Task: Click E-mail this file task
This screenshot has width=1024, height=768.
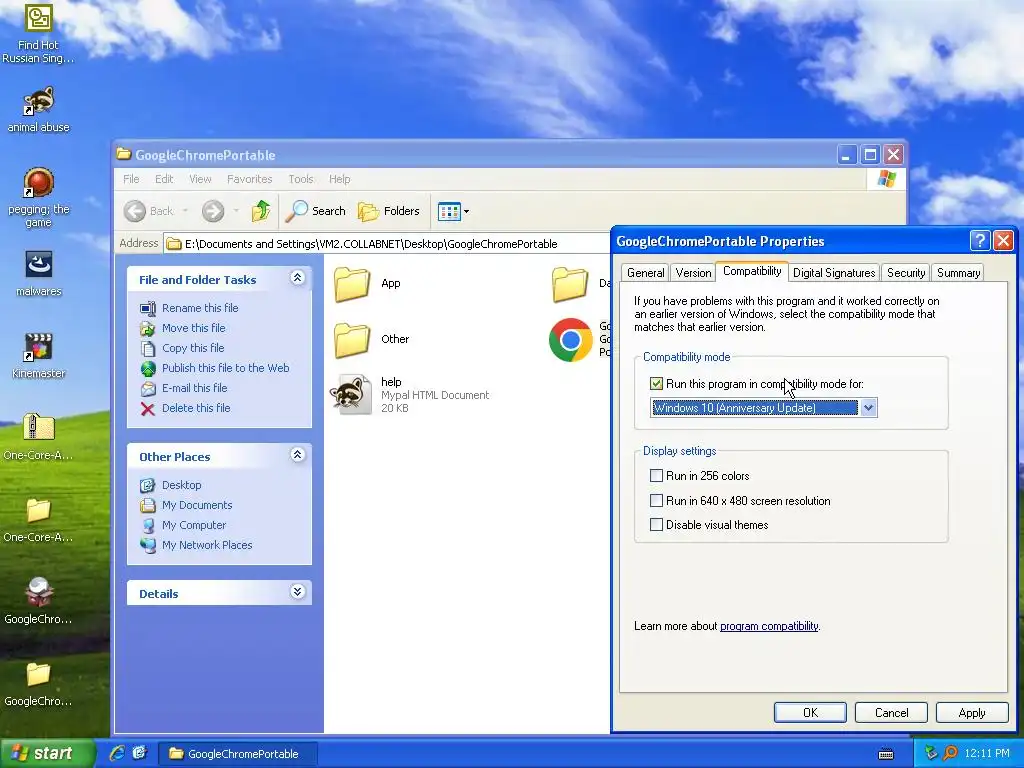Action: 195,388
